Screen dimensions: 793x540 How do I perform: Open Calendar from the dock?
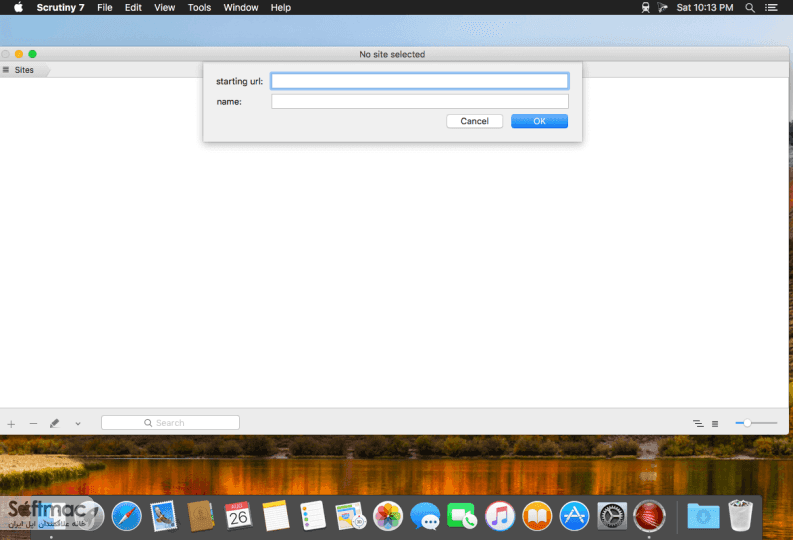coord(238,516)
